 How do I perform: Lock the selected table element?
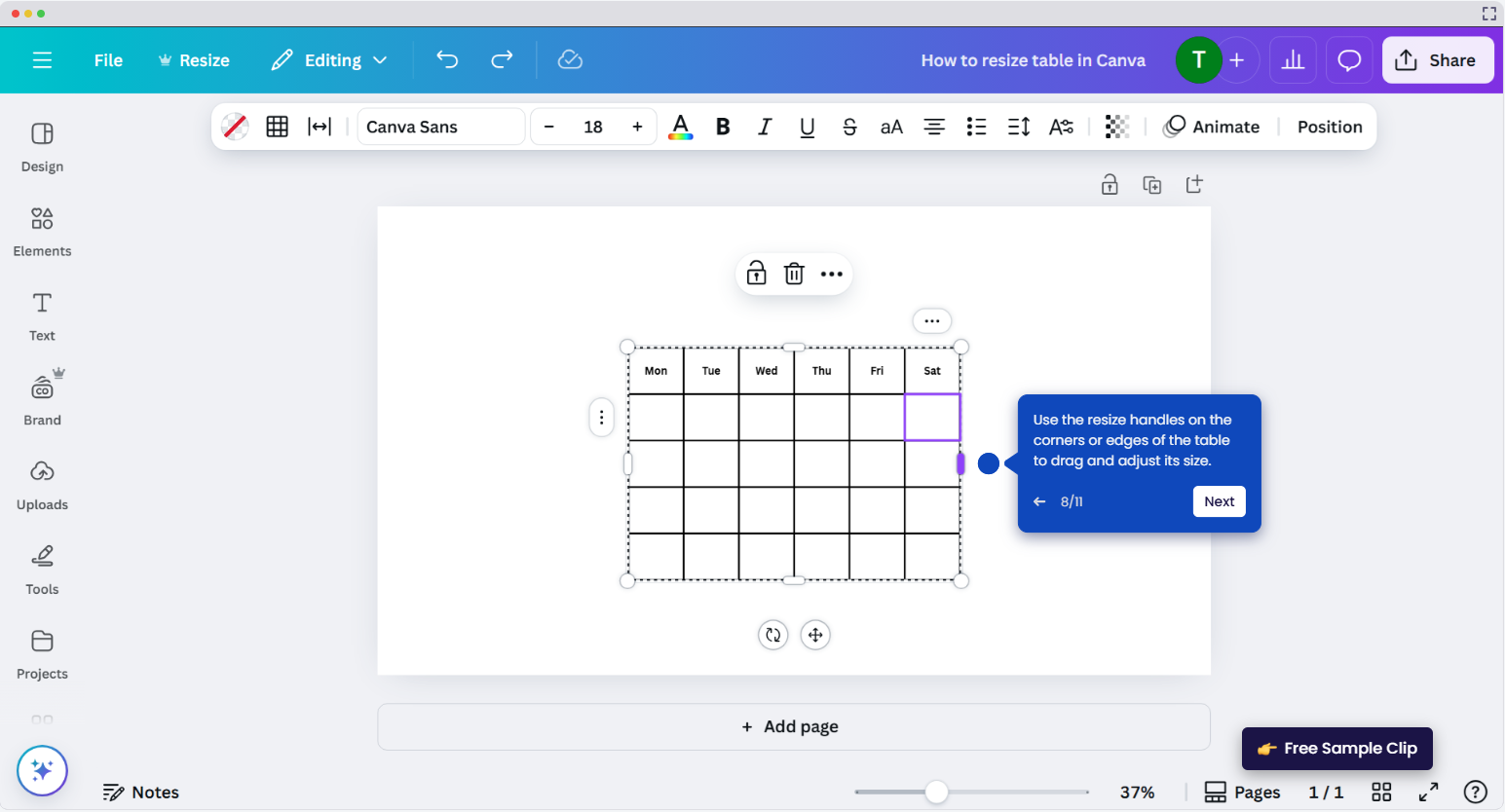coord(755,274)
